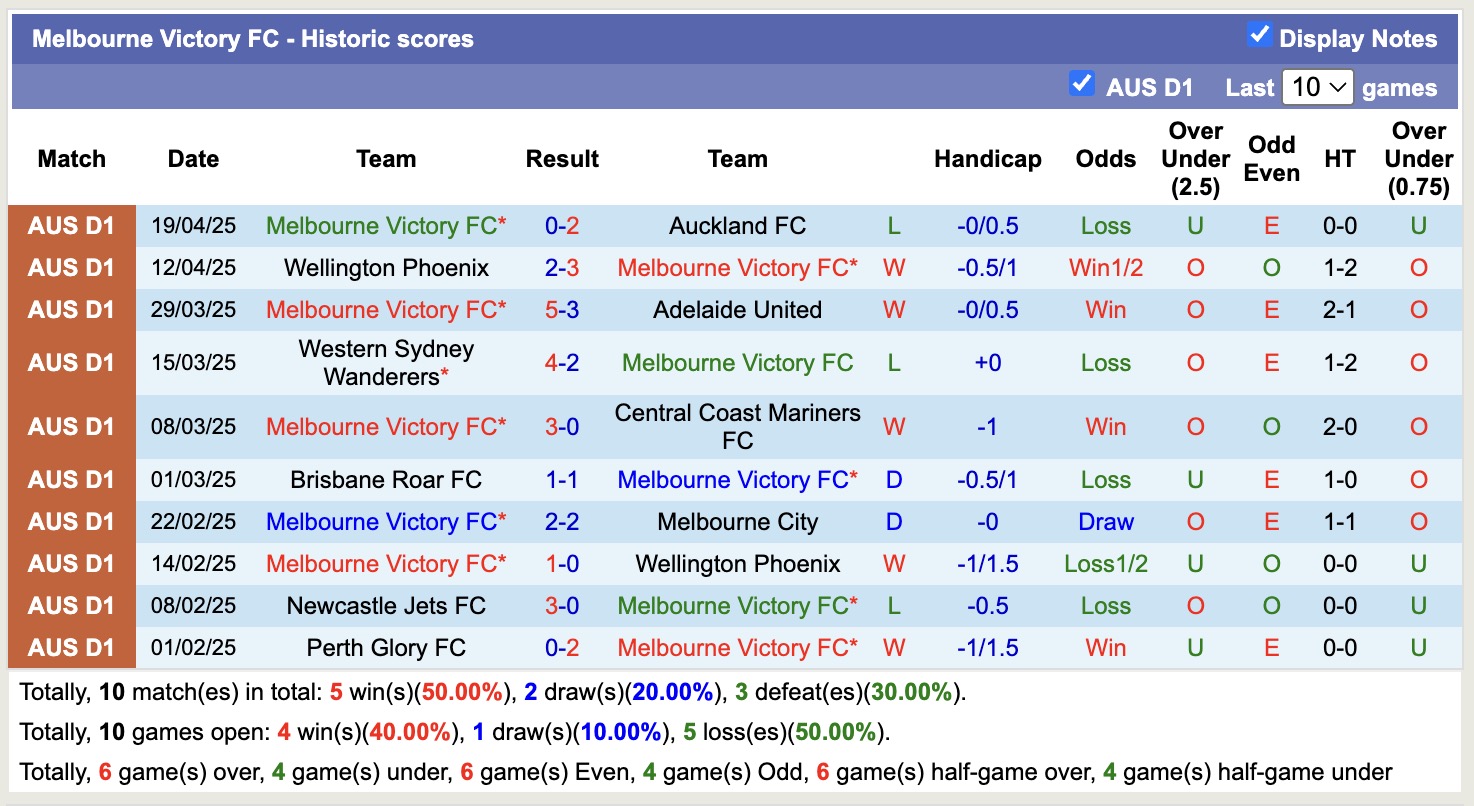Sort by the Date column header

192,158
